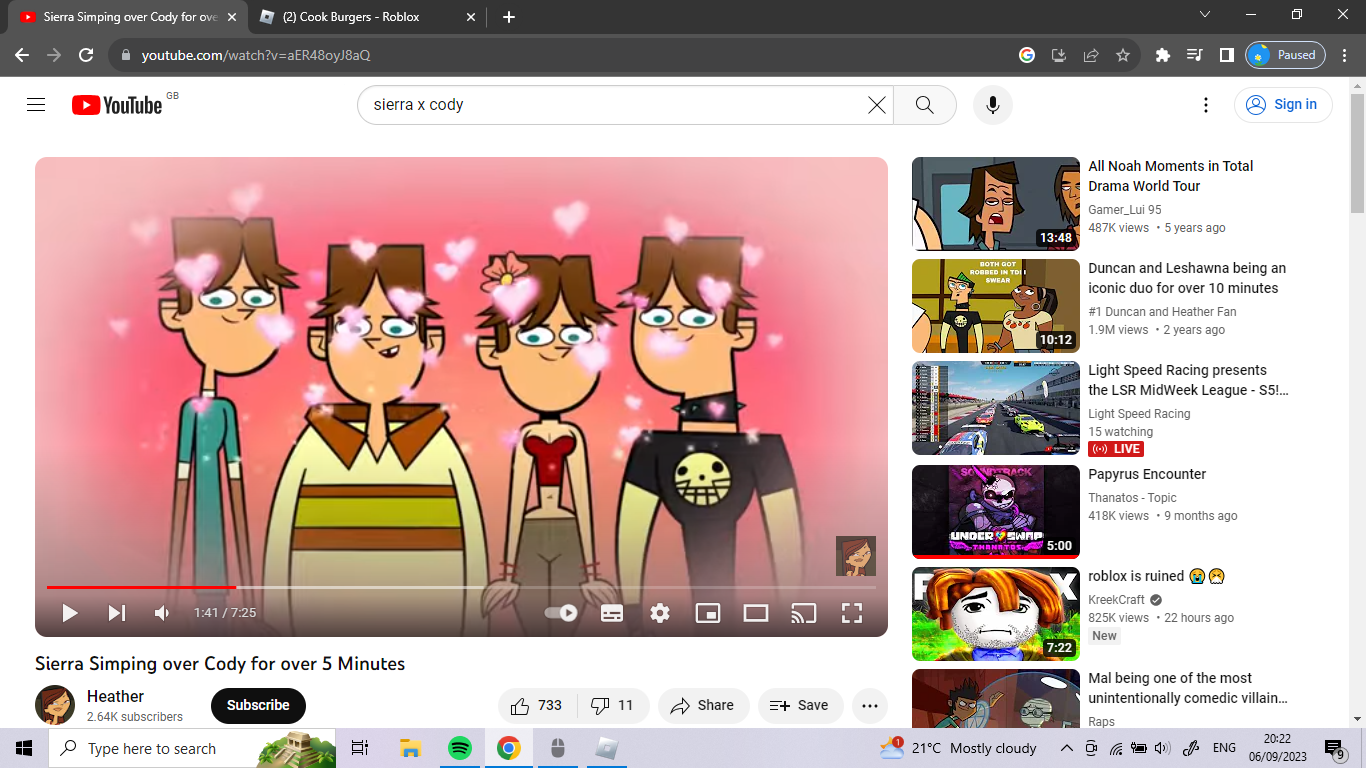This screenshot has height=768, width=1366.
Task: Open Task View on the taskbar
Action: (x=360, y=748)
